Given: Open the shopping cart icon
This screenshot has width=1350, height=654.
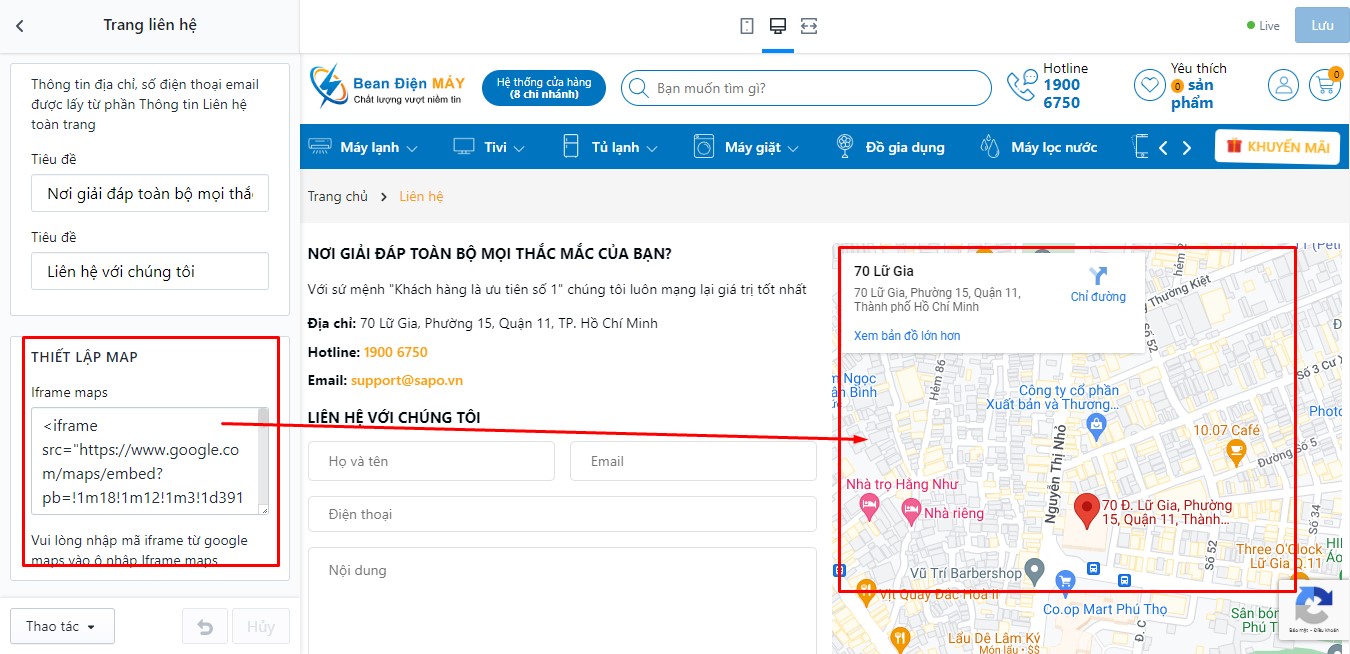Looking at the screenshot, I should (x=1327, y=85).
